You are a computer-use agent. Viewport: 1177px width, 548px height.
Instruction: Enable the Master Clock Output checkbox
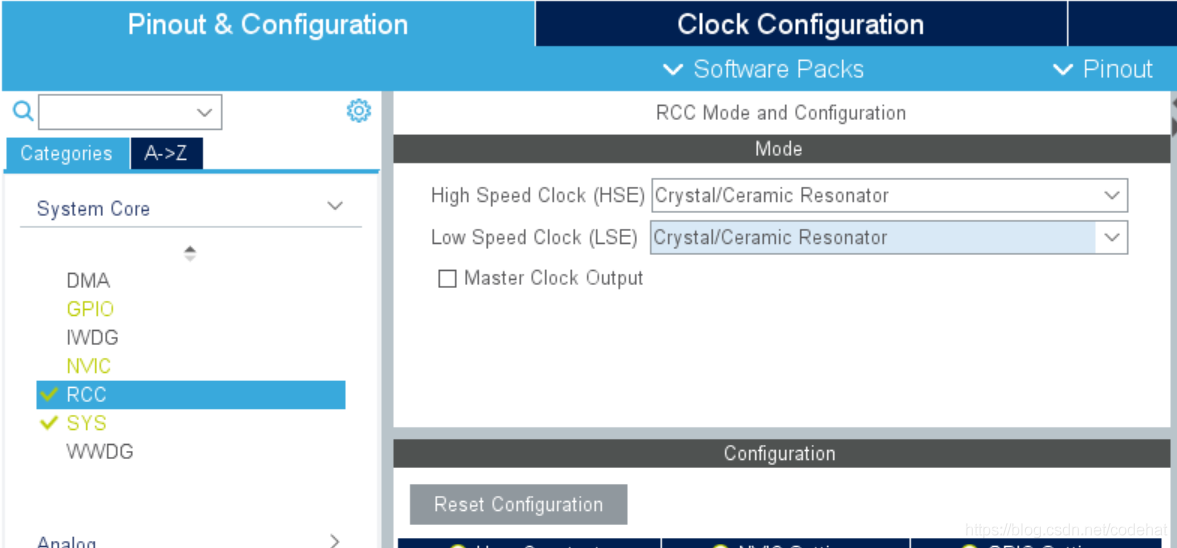[x=447, y=279]
